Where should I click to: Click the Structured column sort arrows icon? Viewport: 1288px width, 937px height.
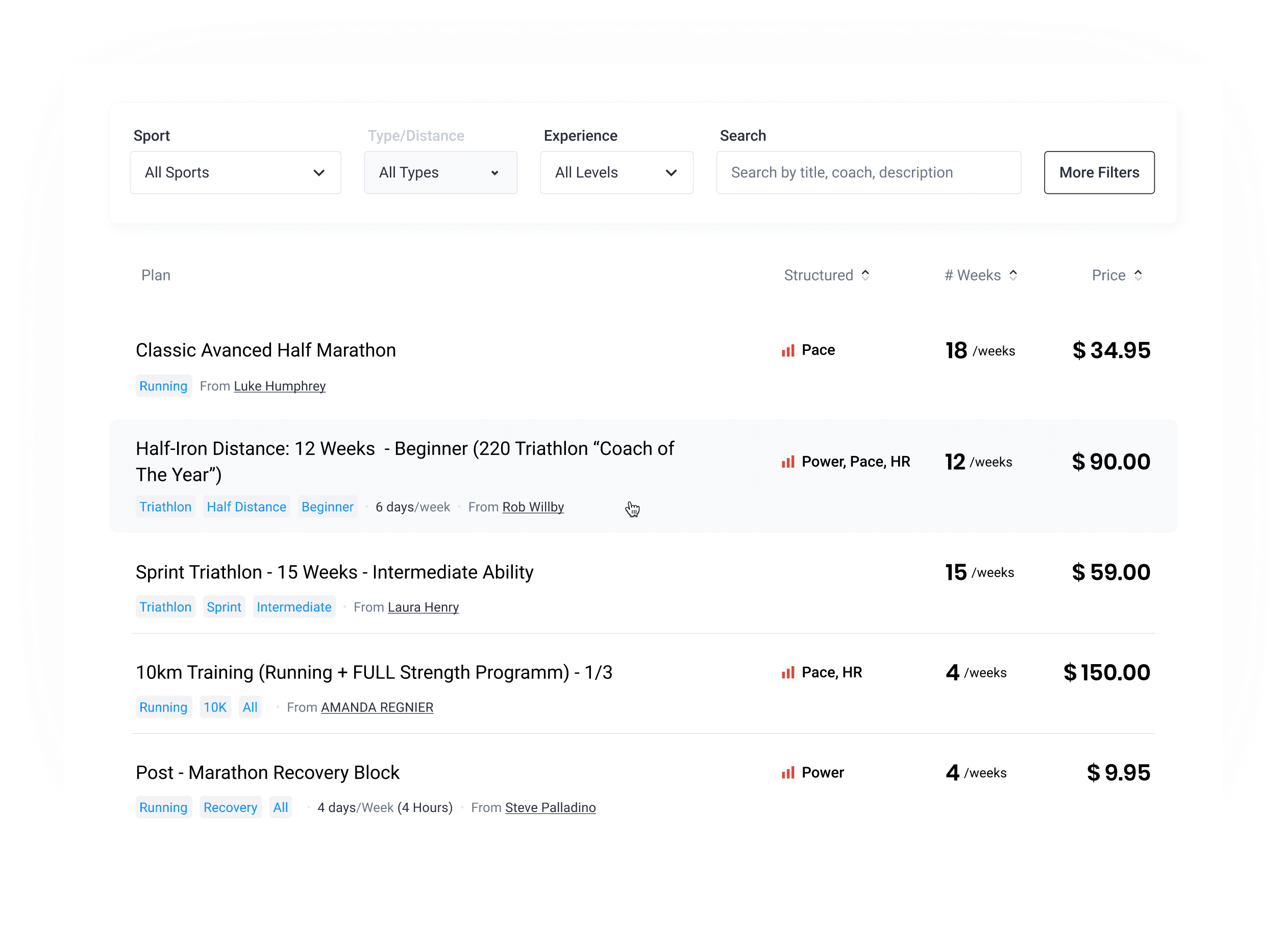click(x=865, y=275)
